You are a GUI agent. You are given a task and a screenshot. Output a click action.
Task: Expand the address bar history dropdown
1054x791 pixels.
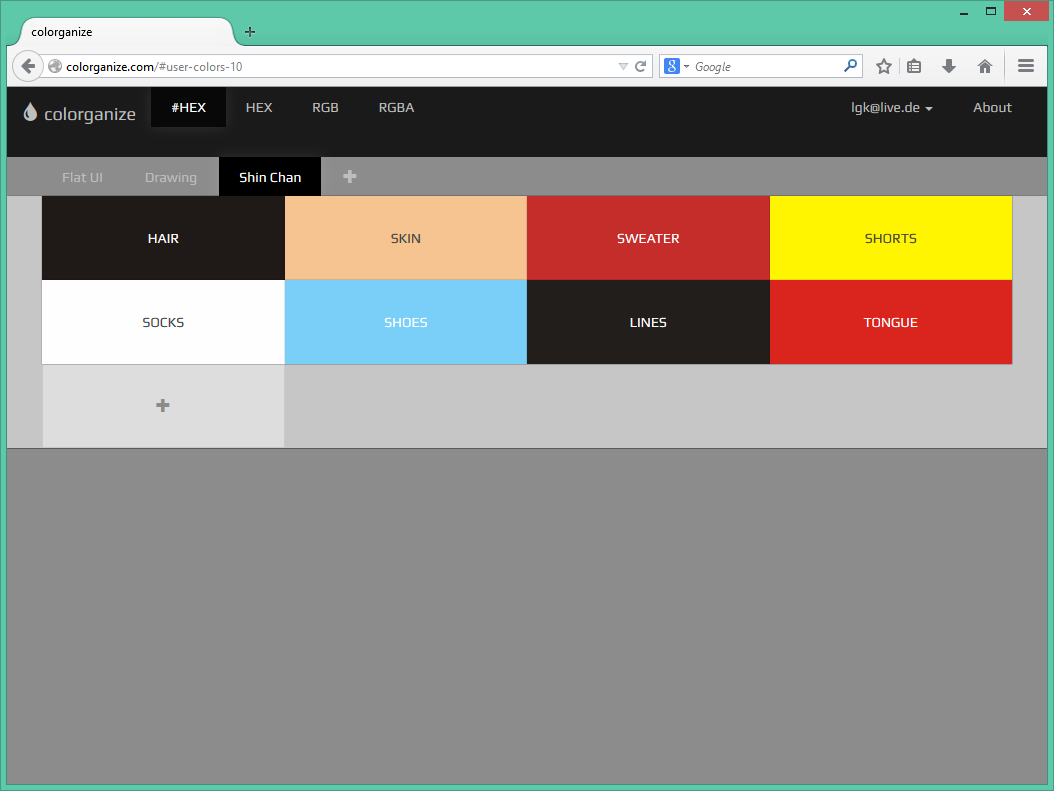pos(622,66)
